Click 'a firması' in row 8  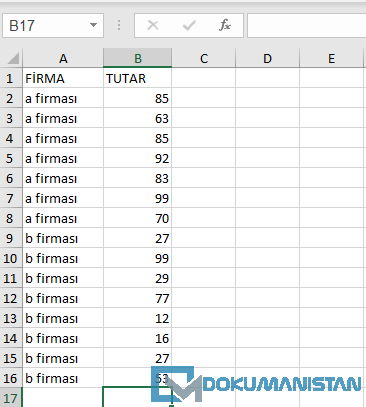51,218
